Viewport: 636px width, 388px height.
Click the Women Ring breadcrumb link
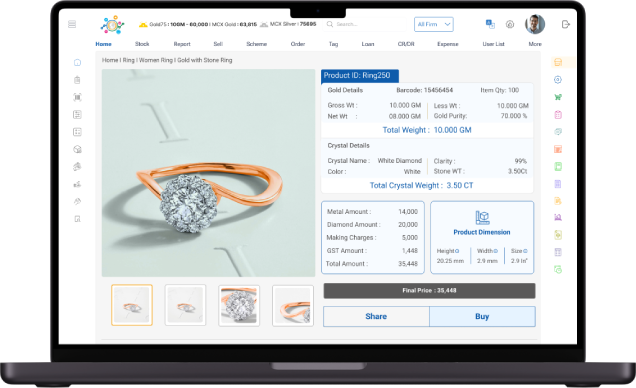(x=156, y=60)
